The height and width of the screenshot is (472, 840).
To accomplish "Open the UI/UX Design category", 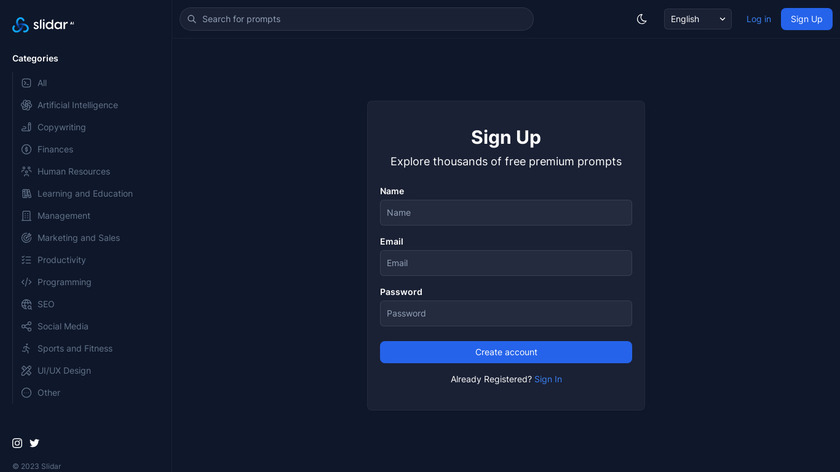I will (64, 371).
